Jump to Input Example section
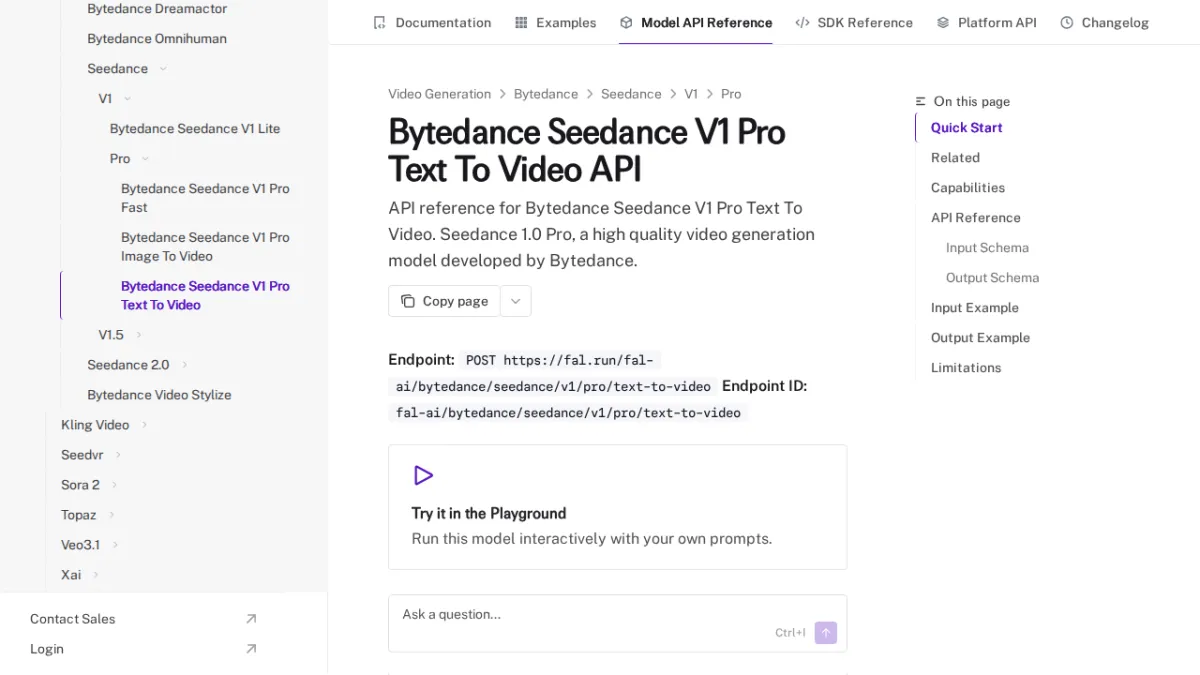This screenshot has height=675, width=1200. 975,308
